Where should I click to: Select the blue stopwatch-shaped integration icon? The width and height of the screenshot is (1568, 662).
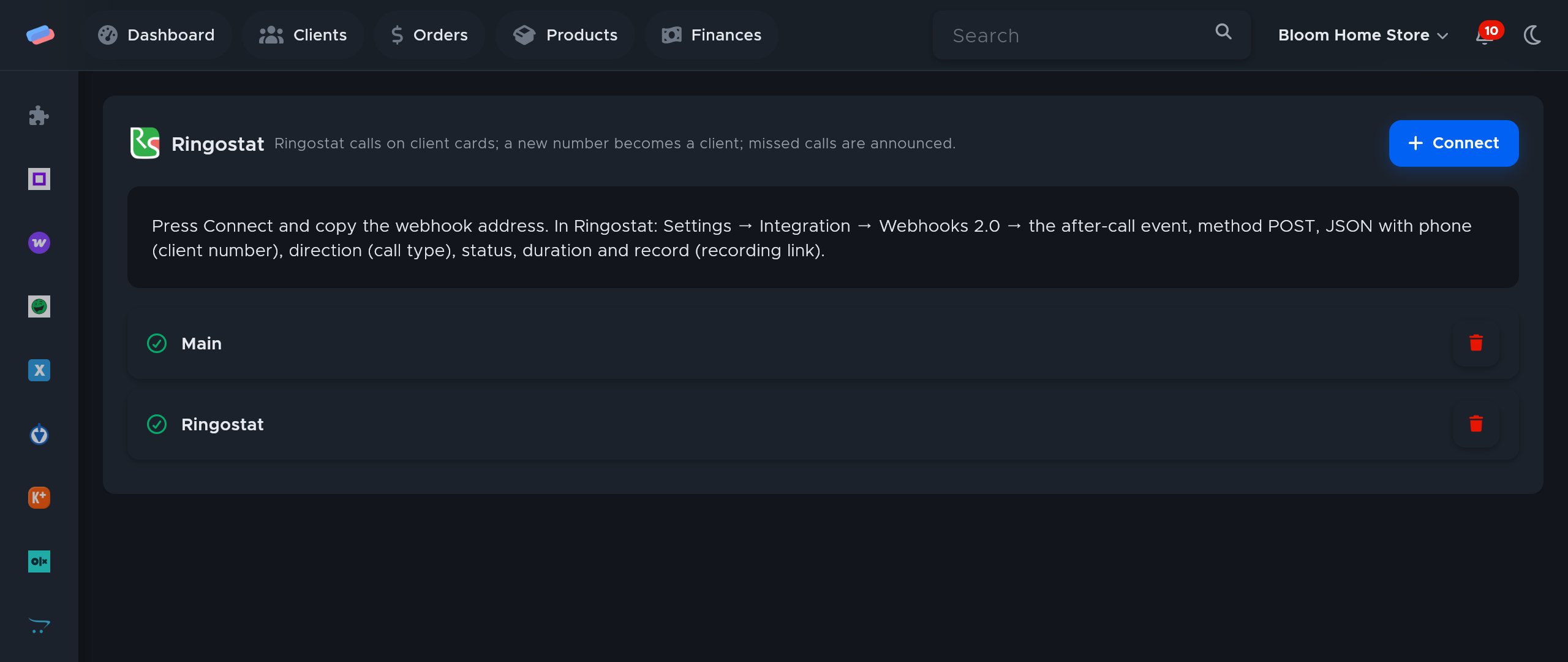pyautogui.click(x=39, y=434)
